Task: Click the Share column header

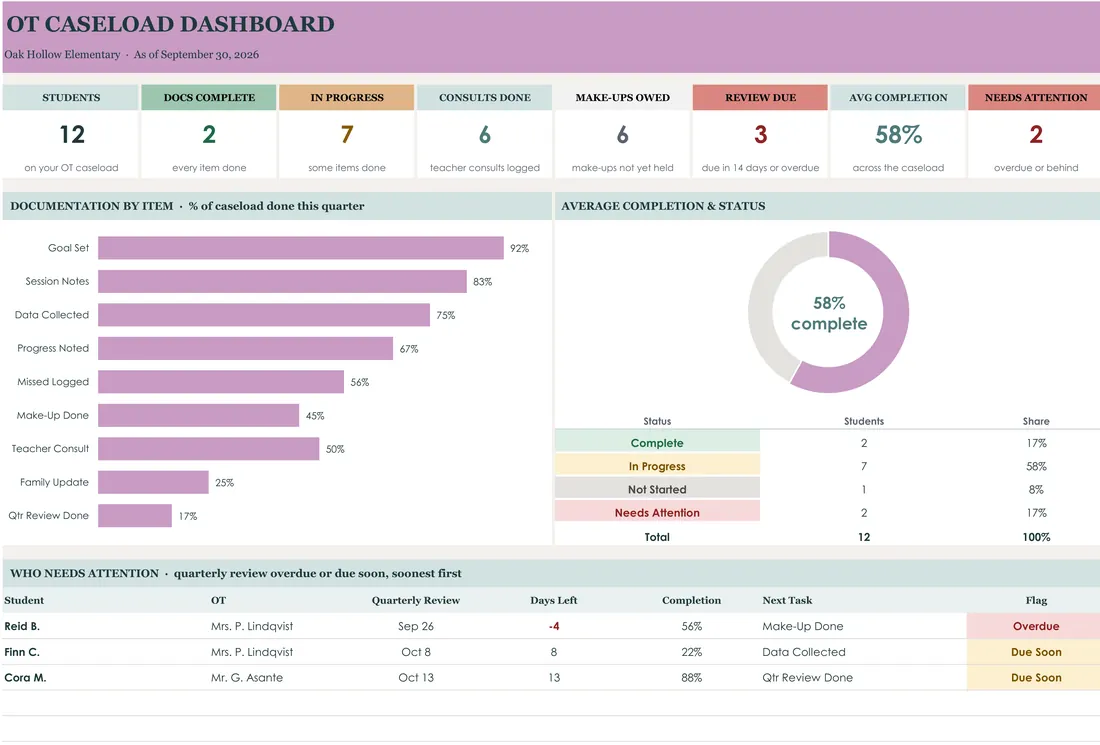Action: (x=1035, y=421)
